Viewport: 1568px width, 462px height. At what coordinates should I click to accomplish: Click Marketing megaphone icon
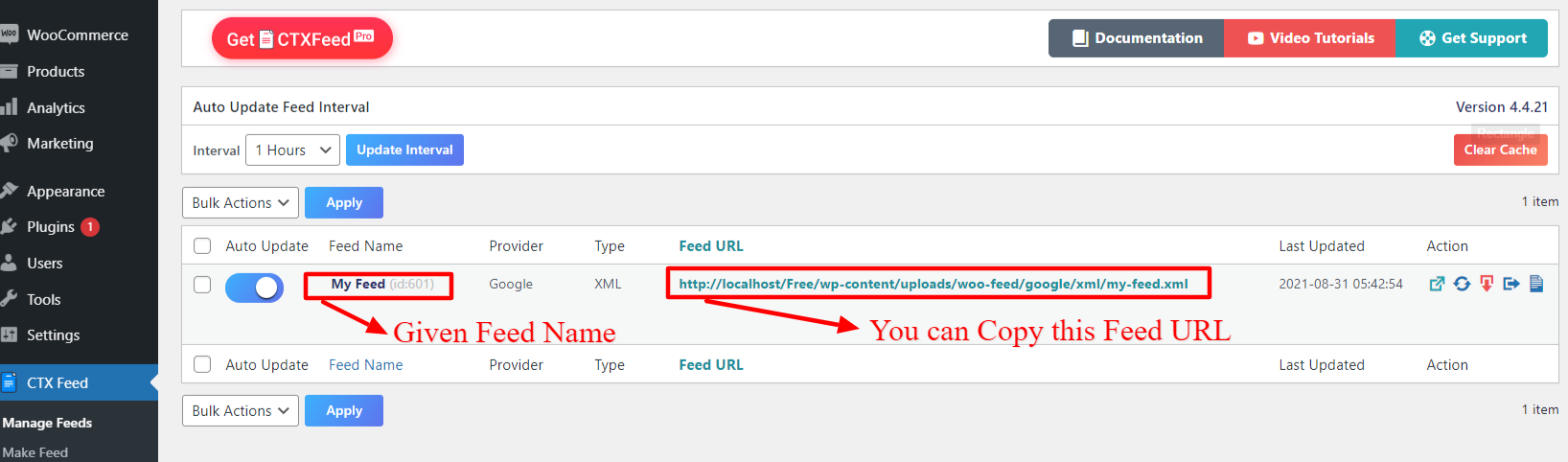click(x=9, y=143)
